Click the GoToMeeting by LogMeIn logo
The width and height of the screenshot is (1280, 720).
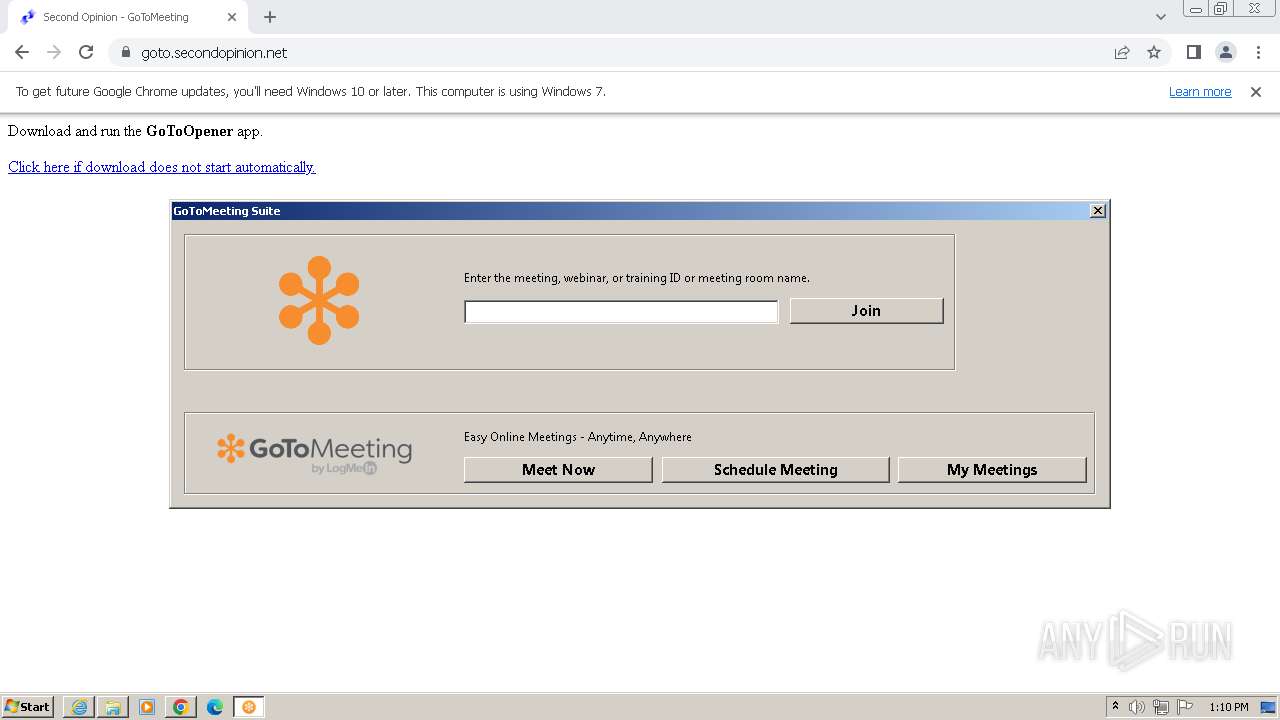pos(314,453)
